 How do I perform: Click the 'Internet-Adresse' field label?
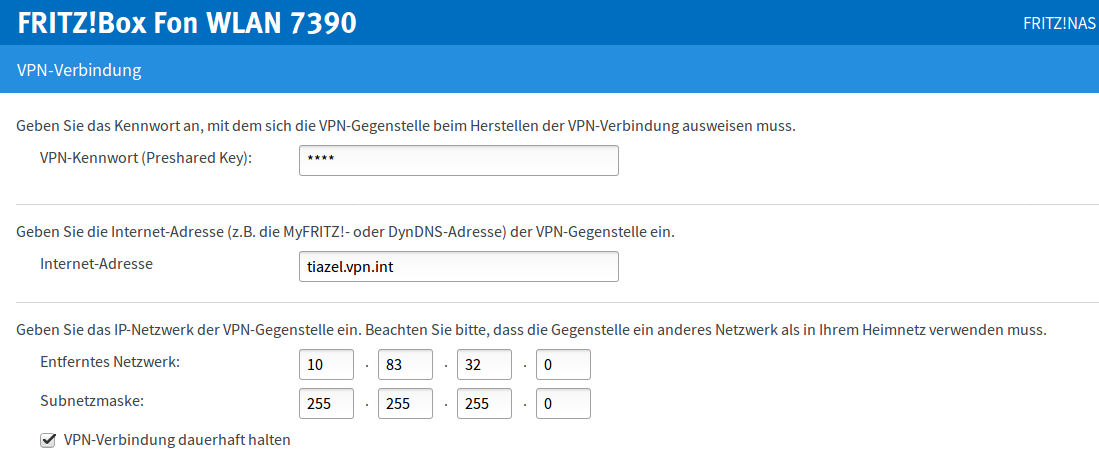point(96,264)
